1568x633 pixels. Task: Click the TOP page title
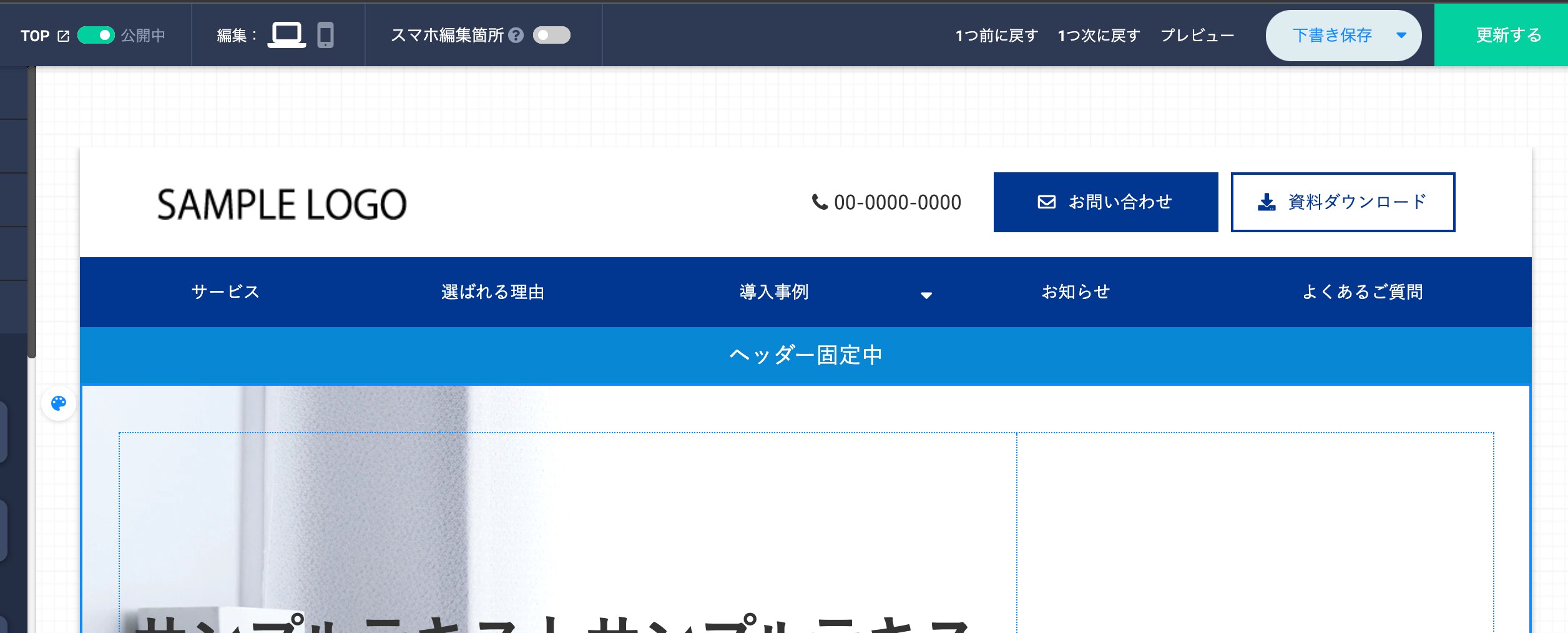[35, 36]
